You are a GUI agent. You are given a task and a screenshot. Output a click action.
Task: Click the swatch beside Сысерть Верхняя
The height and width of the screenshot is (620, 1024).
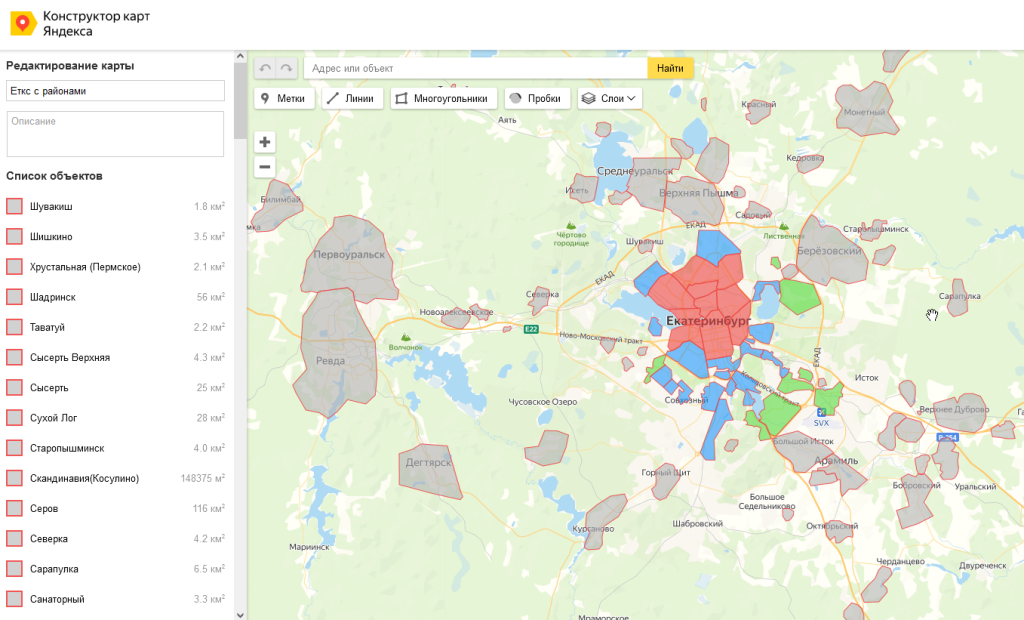tap(14, 357)
